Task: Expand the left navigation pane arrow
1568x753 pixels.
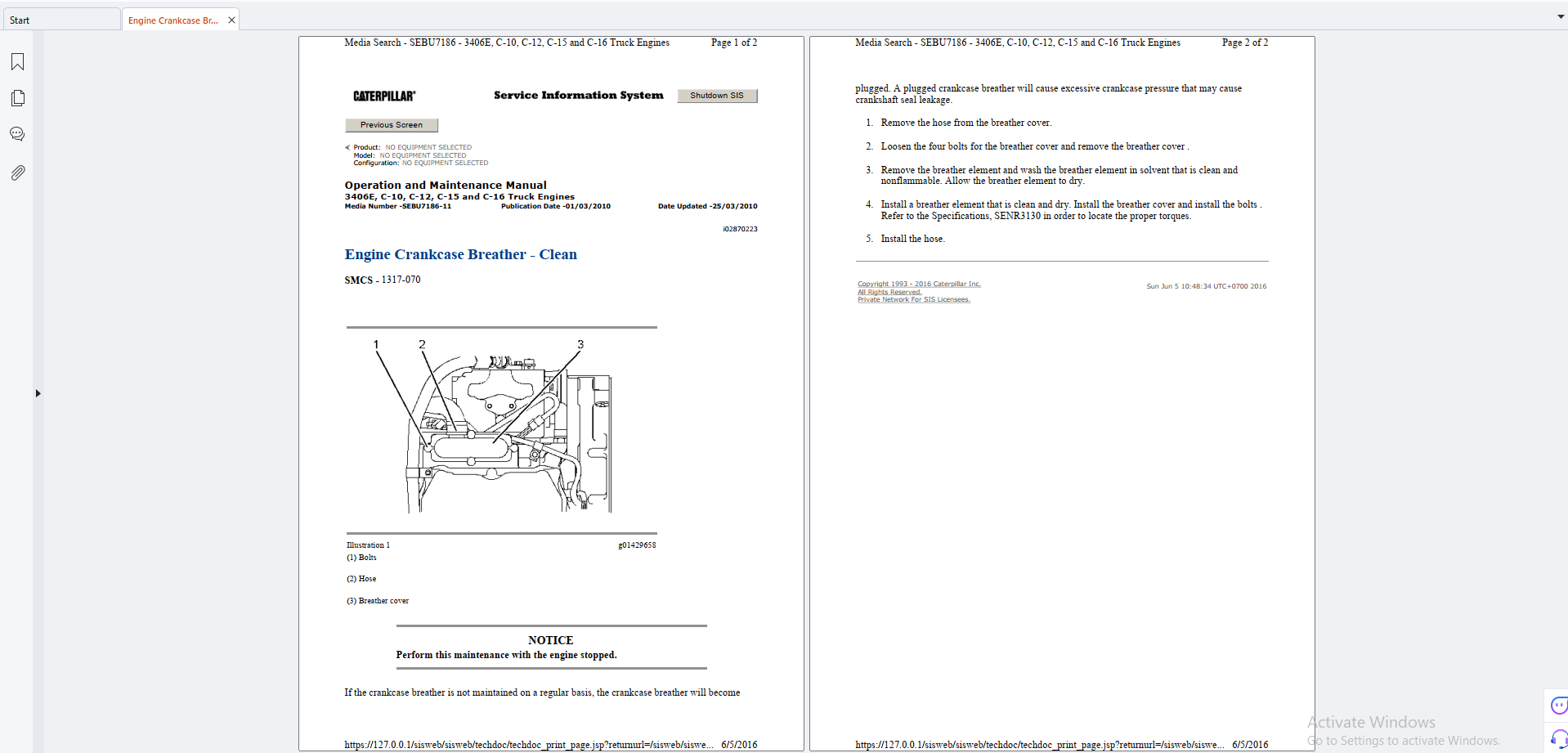Action: [38, 393]
